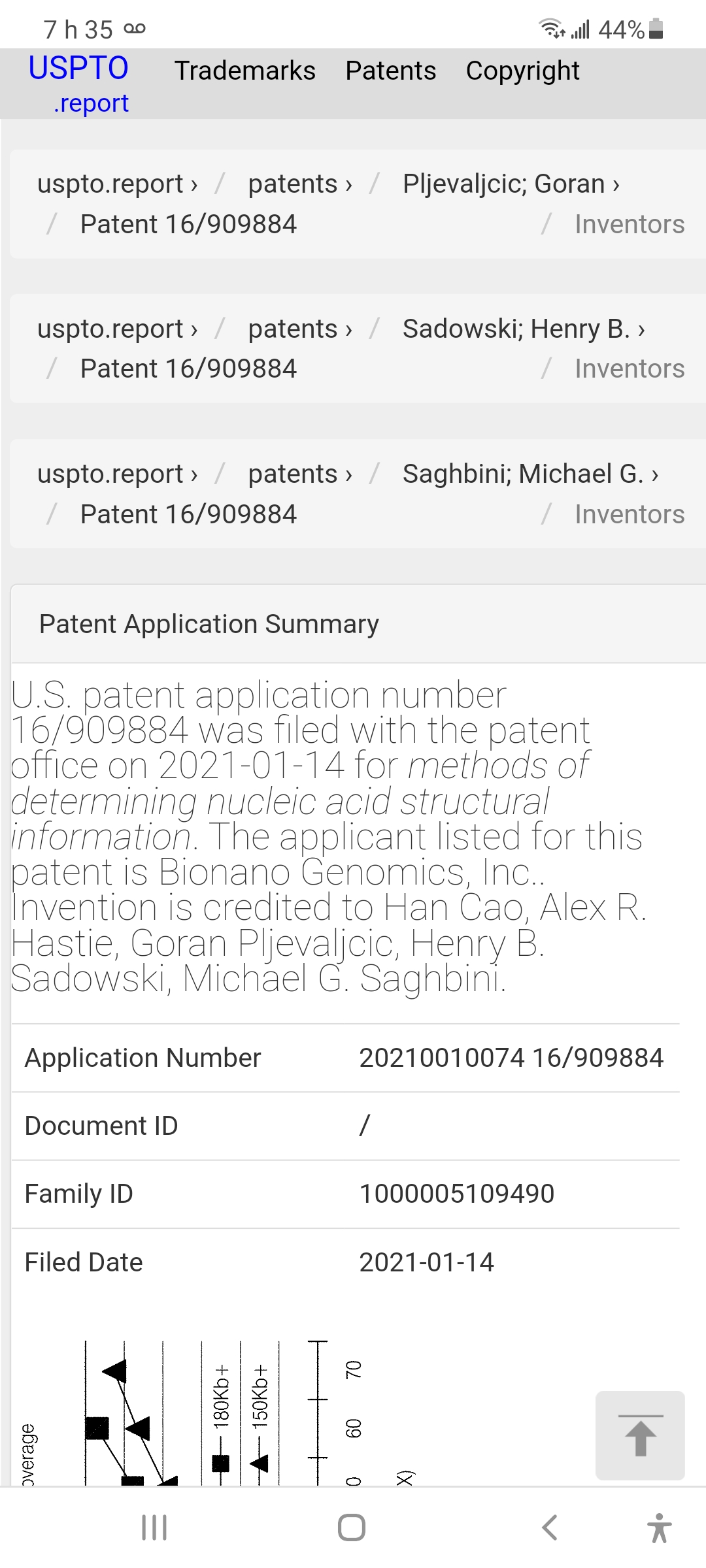Image resolution: width=706 pixels, height=1568 pixels.
Task: Open the recent apps button
Action: coord(154,1527)
